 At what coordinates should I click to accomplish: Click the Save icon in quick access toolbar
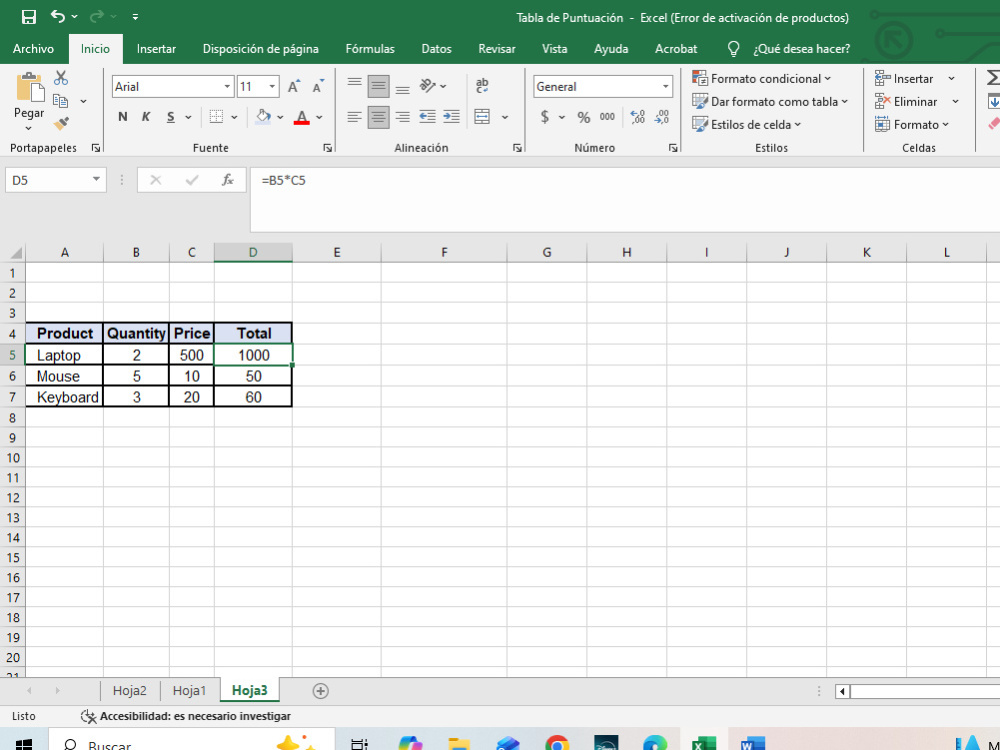coord(29,17)
